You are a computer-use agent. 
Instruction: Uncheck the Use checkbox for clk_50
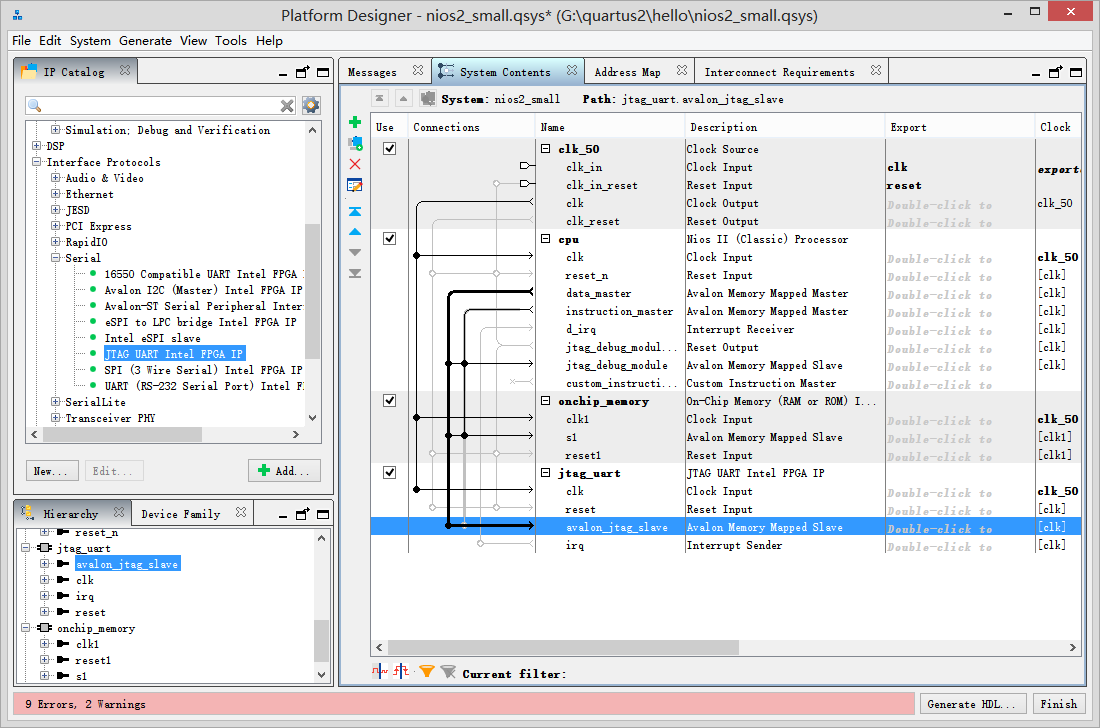click(x=389, y=149)
